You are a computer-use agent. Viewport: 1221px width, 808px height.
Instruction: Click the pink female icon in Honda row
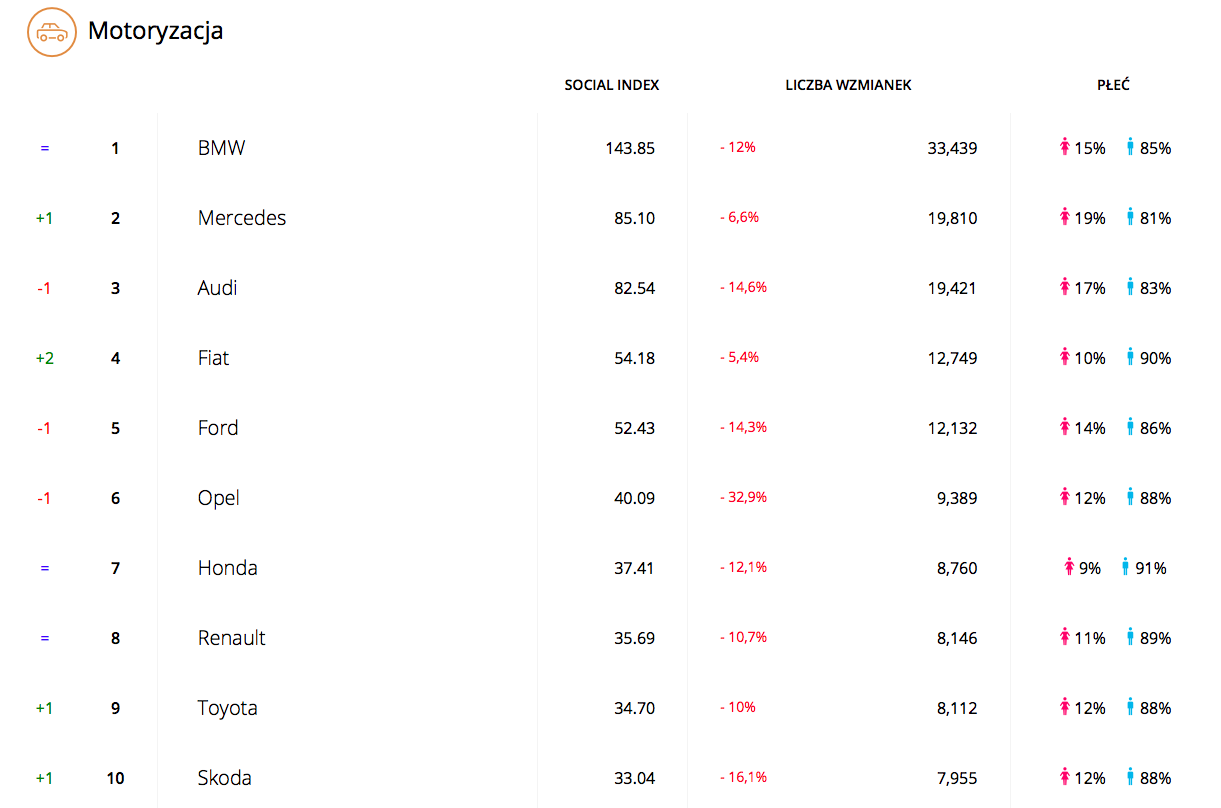1070,568
